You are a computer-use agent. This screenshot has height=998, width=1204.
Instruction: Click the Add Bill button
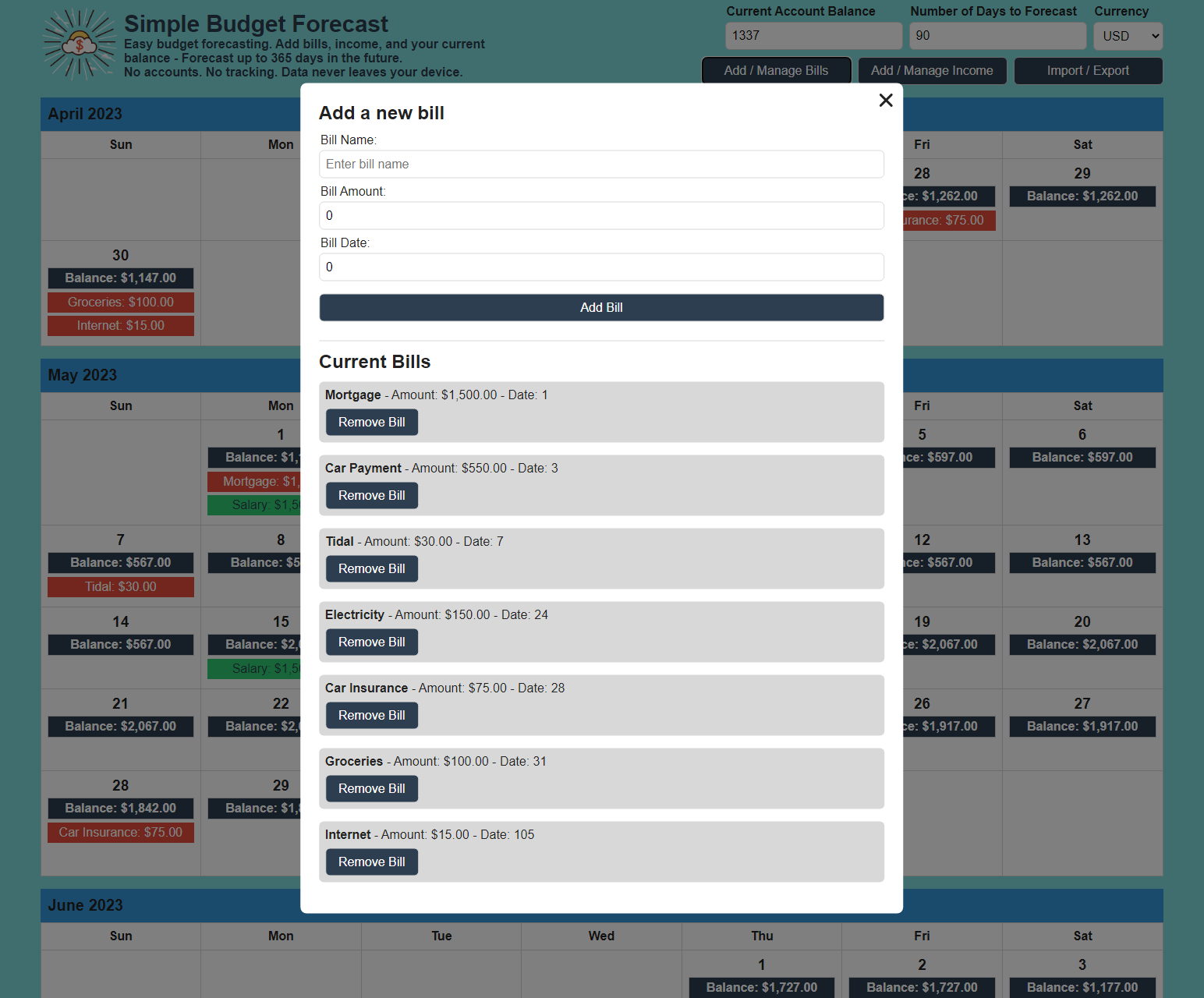tap(601, 307)
